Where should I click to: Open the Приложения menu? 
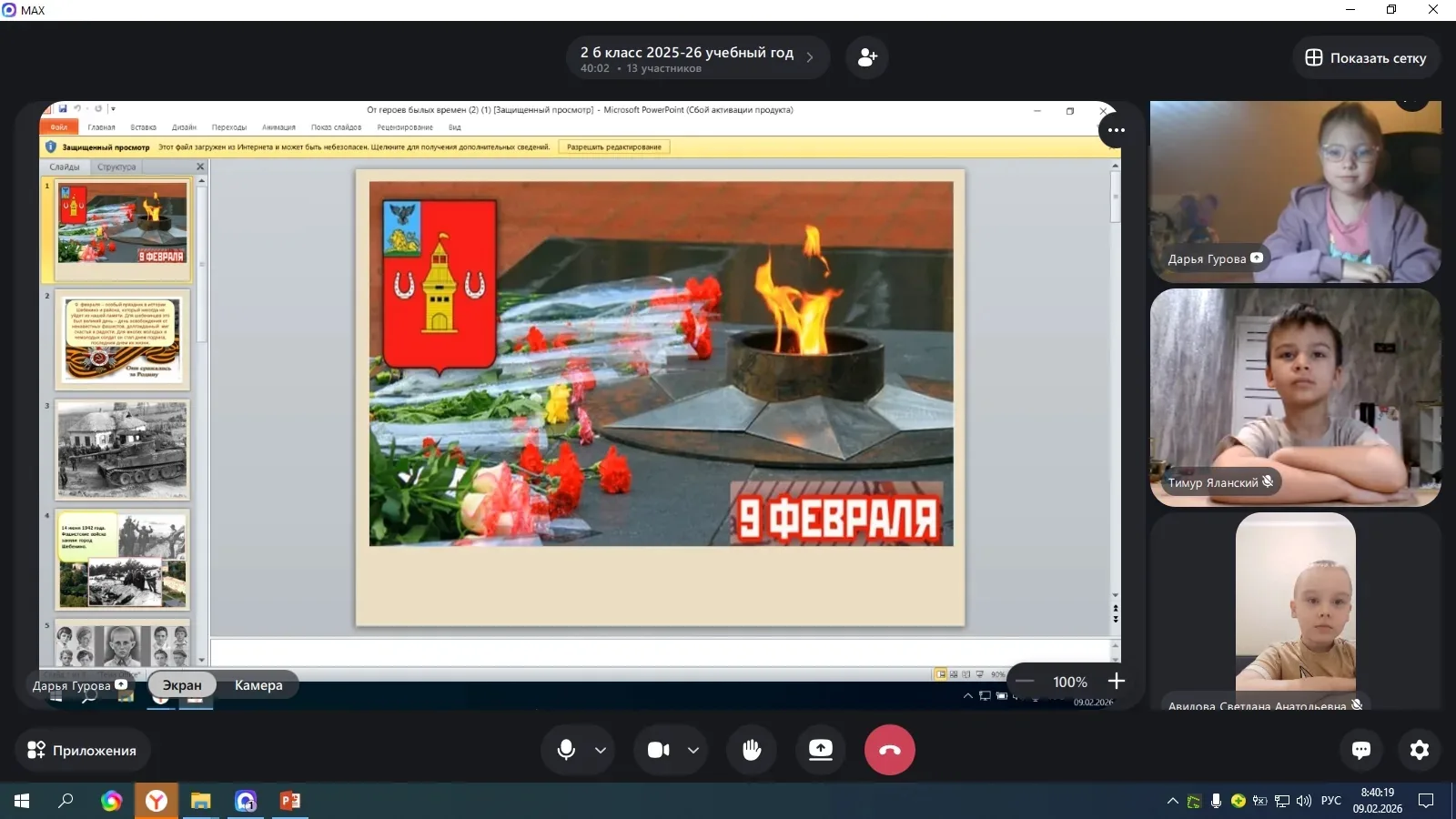click(x=82, y=750)
